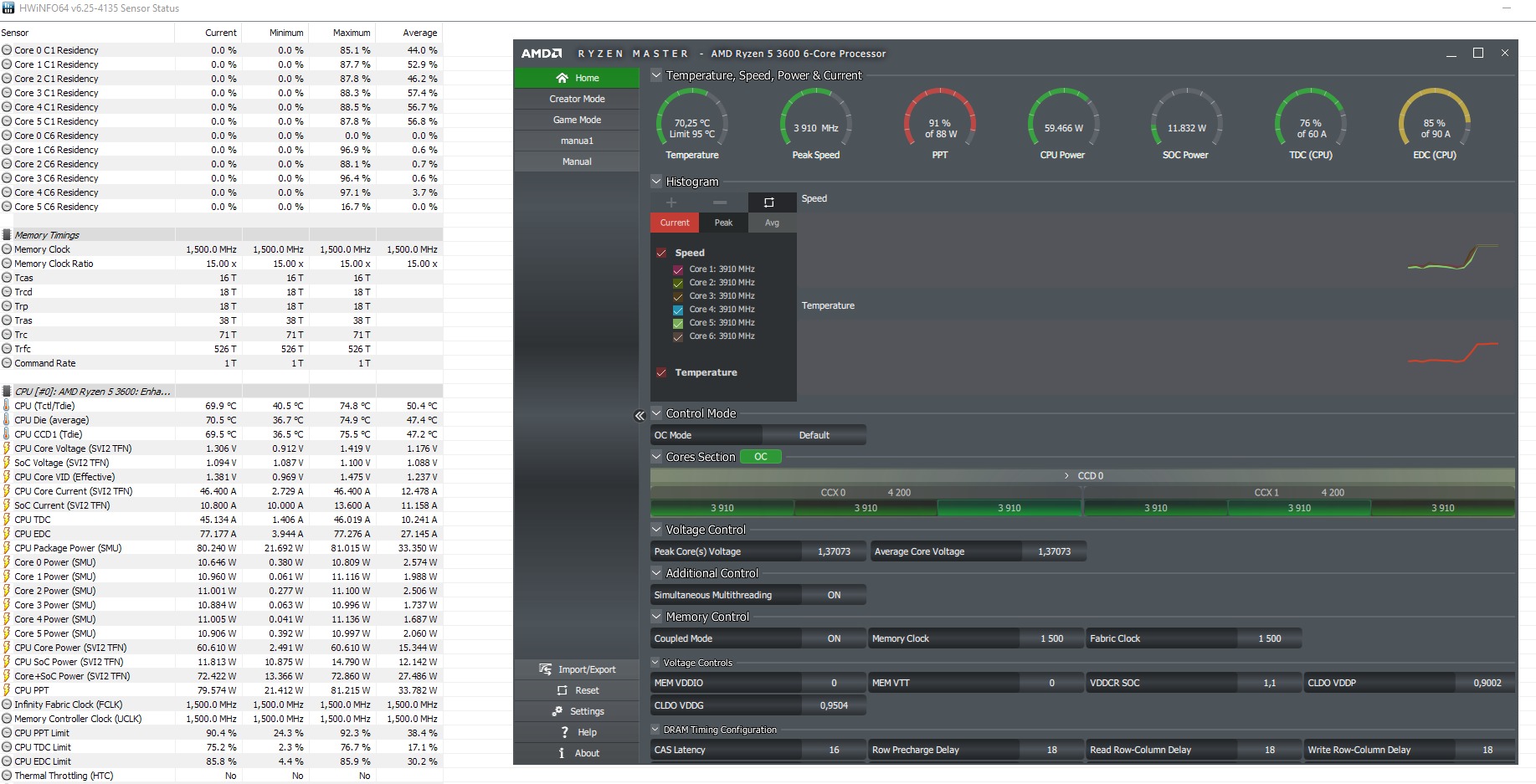Viewport: 1536px width, 784px height.
Task: Click the Reset icon in Ryzen Master
Action: (563, 690)
